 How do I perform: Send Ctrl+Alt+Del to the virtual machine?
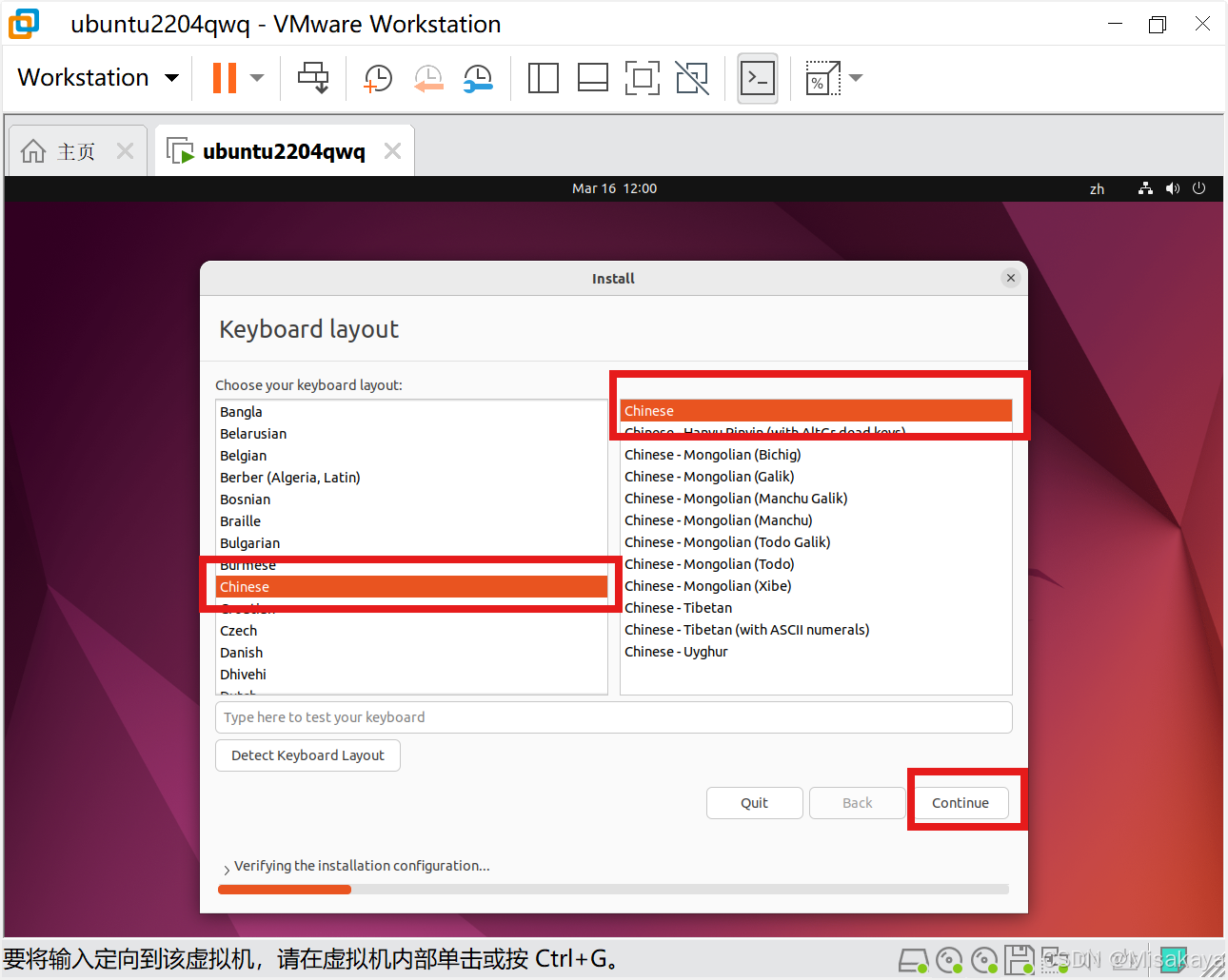coord(313,78)
